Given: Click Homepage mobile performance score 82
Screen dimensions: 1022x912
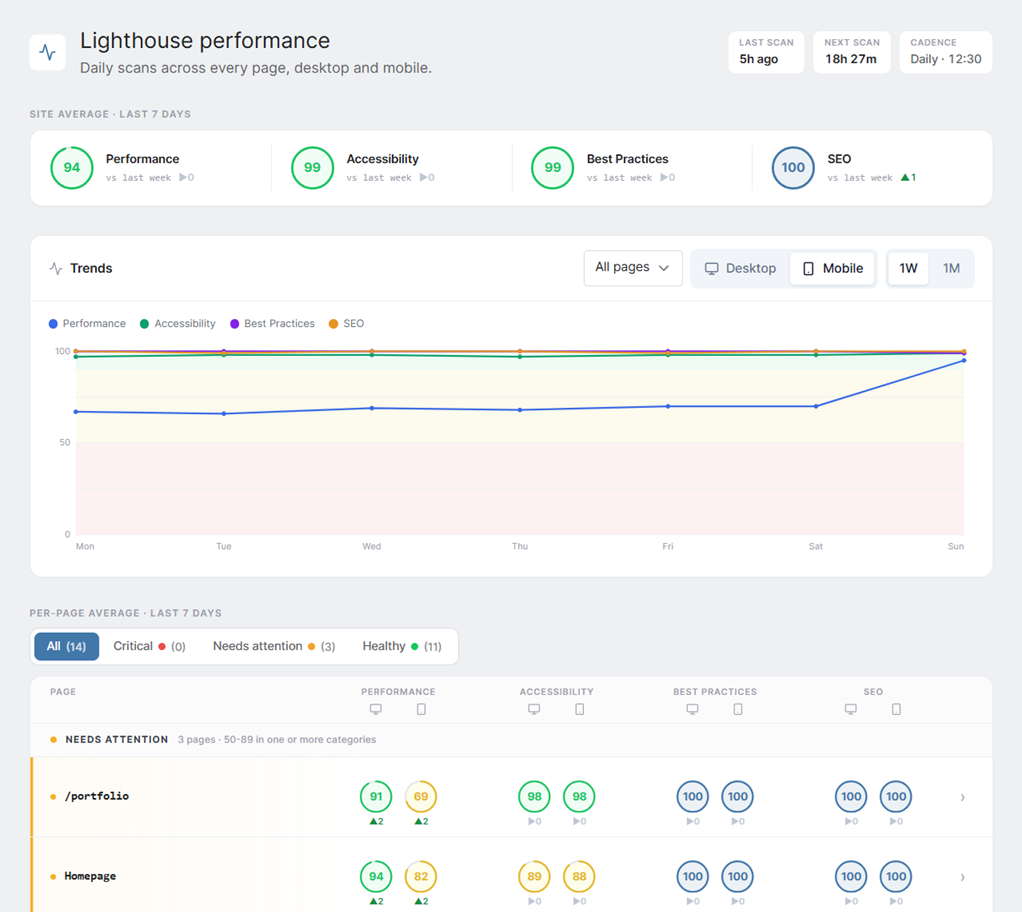Looking at the screenshot, I should 421,877.
